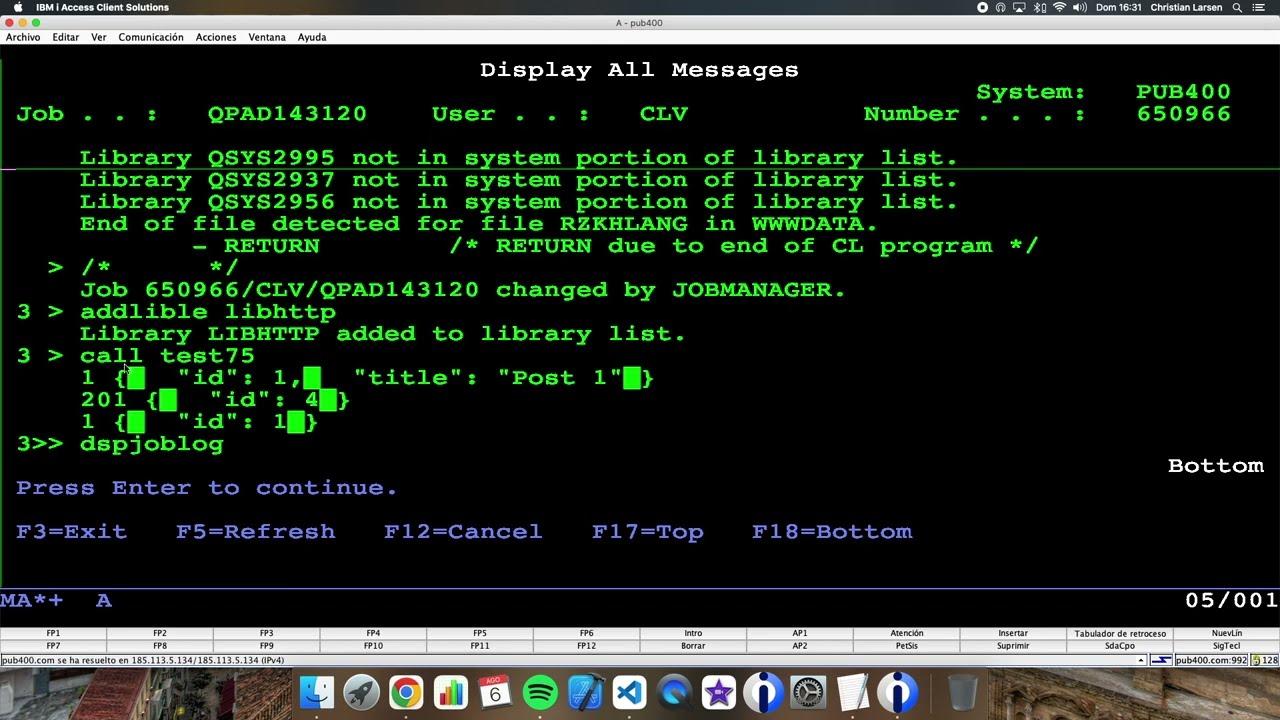The width and height of the screenshot is (1280, 720).
Task: Click F17=Top on the terminal
Action: [x=648, y=532]
